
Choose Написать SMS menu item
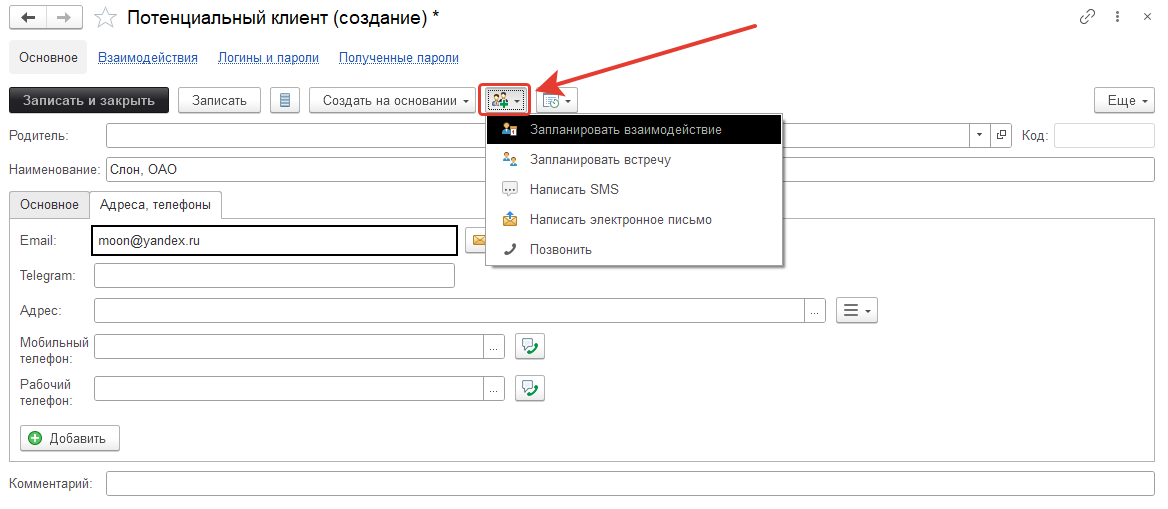(x=575, y=189)
